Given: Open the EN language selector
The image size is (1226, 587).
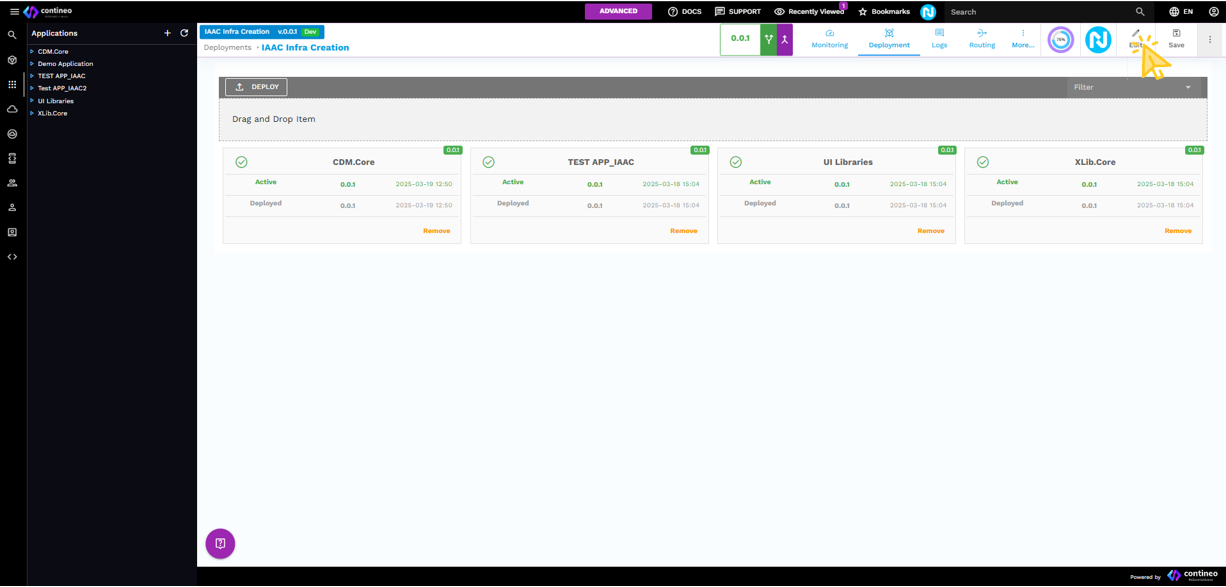Looking at the screenshot, I should (1181, 12).
